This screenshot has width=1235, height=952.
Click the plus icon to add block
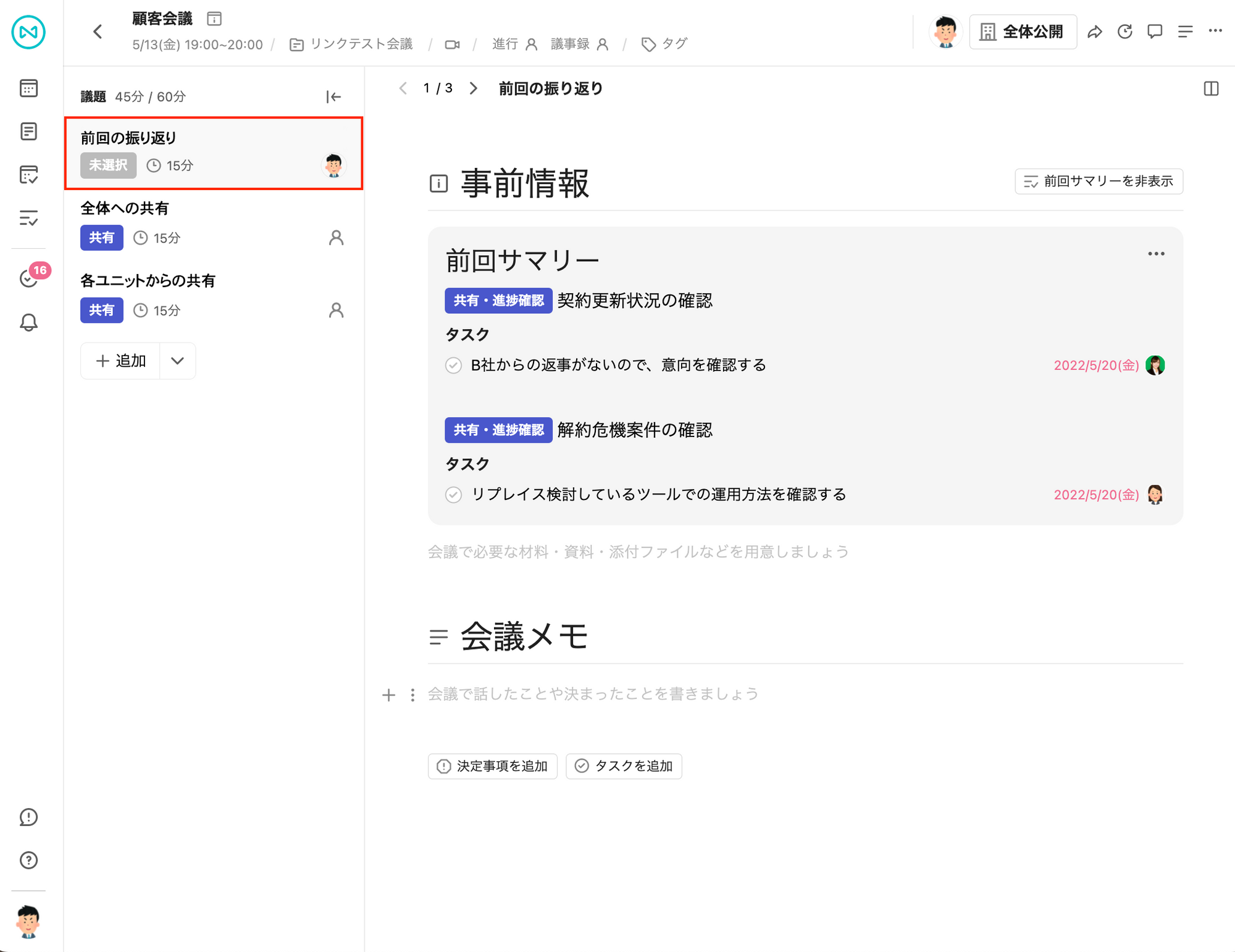388,695
